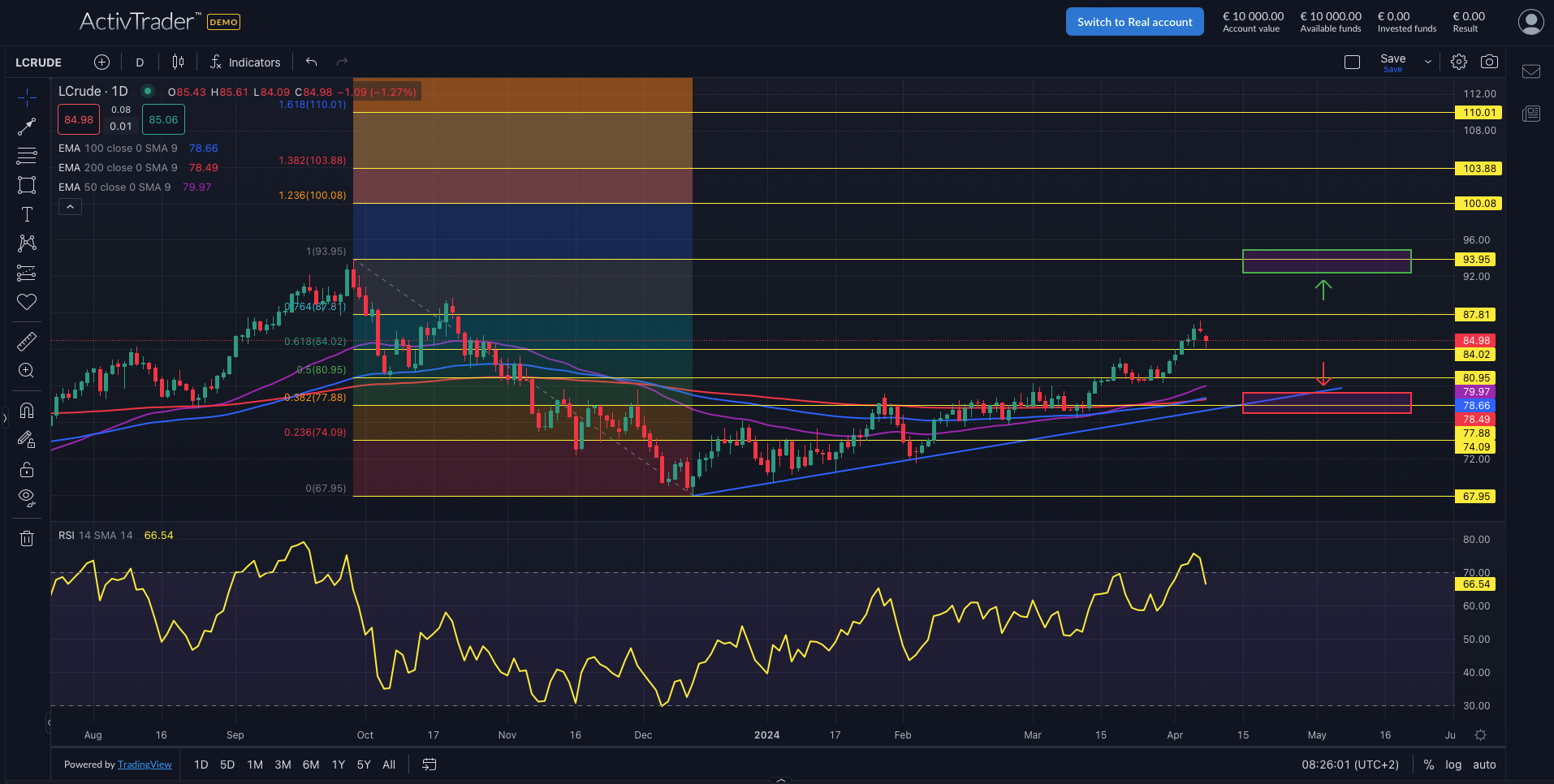Image resolution: width=1554 pixels, height=784 pixels.
Task: Select the Text annotation tool
Action: 27,214
